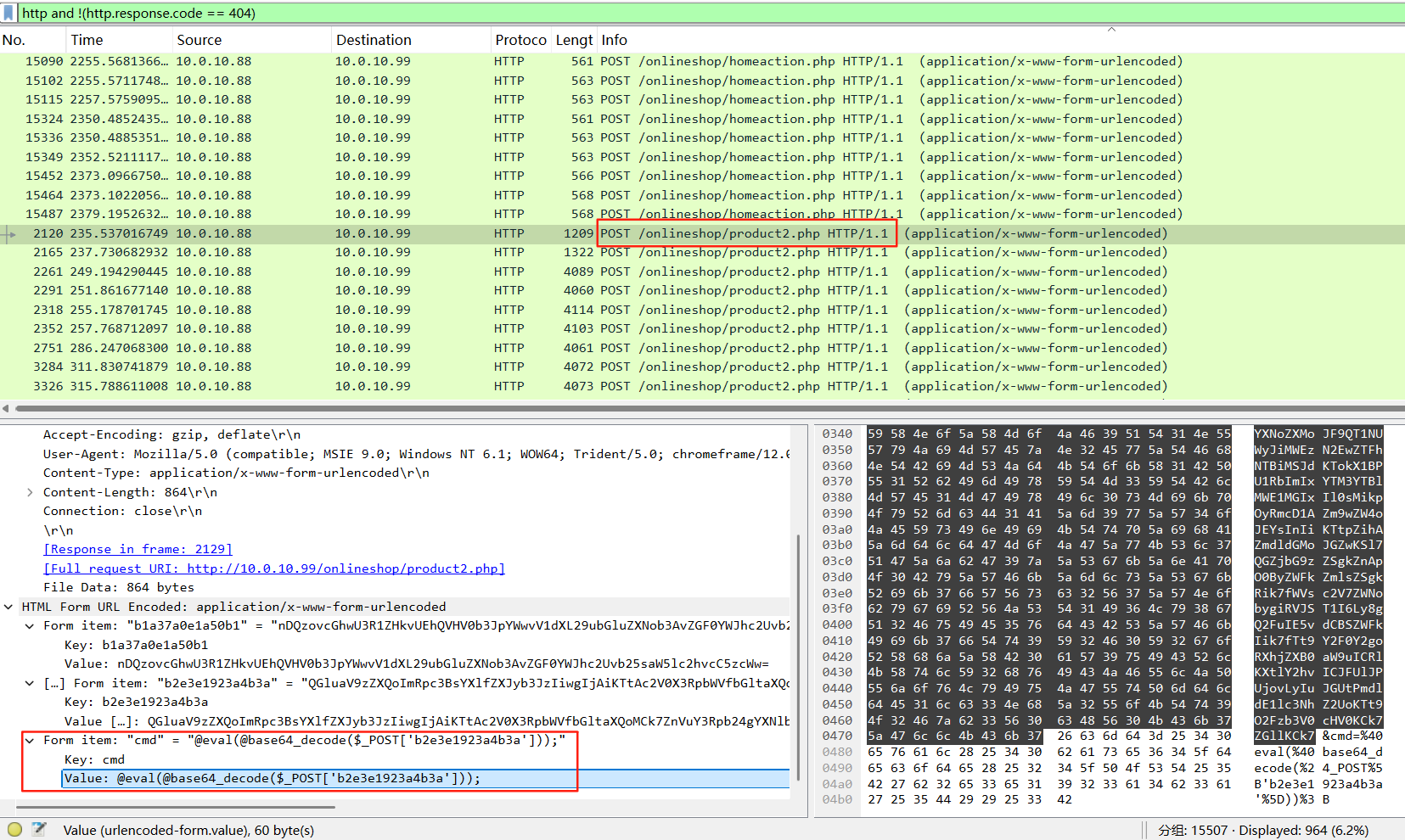This screenshot has width=1405, height=840.
Task: Select the Key: b1a37a0e1a50b1 line
Action: coord(136,645)
